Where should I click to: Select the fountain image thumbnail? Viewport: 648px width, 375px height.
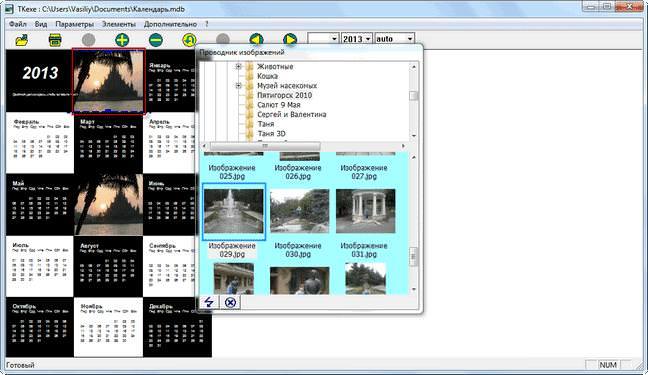pyautogui.click(x=233, y=211)
